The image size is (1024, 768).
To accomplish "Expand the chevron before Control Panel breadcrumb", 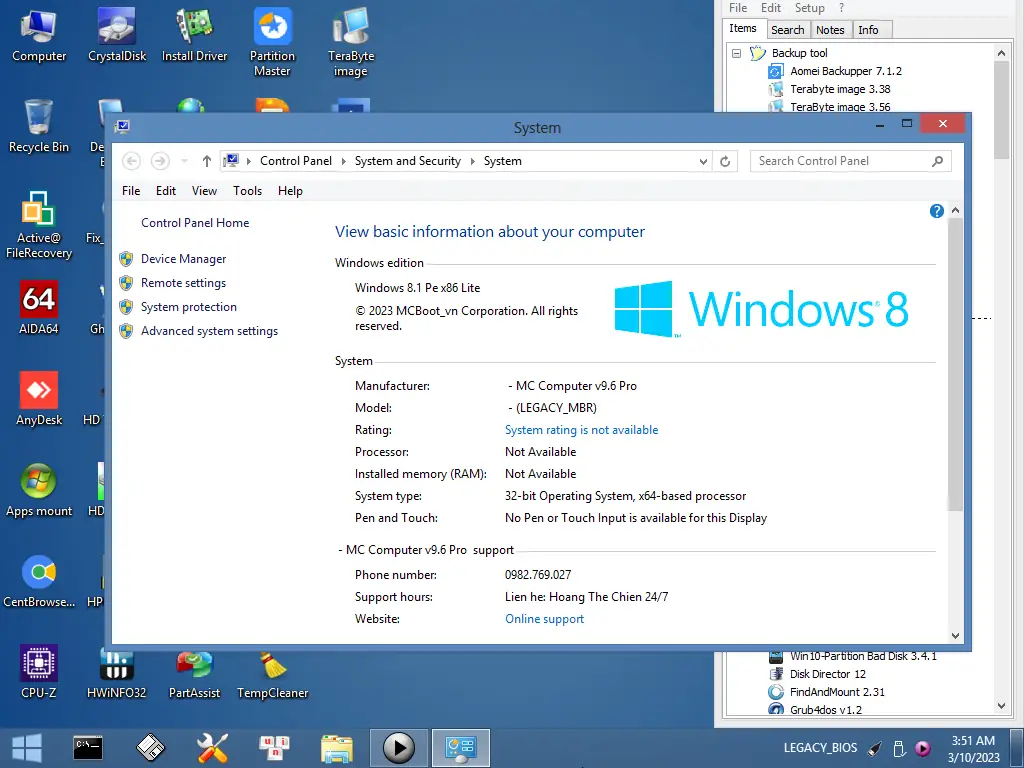I will (x=249, y=161).
